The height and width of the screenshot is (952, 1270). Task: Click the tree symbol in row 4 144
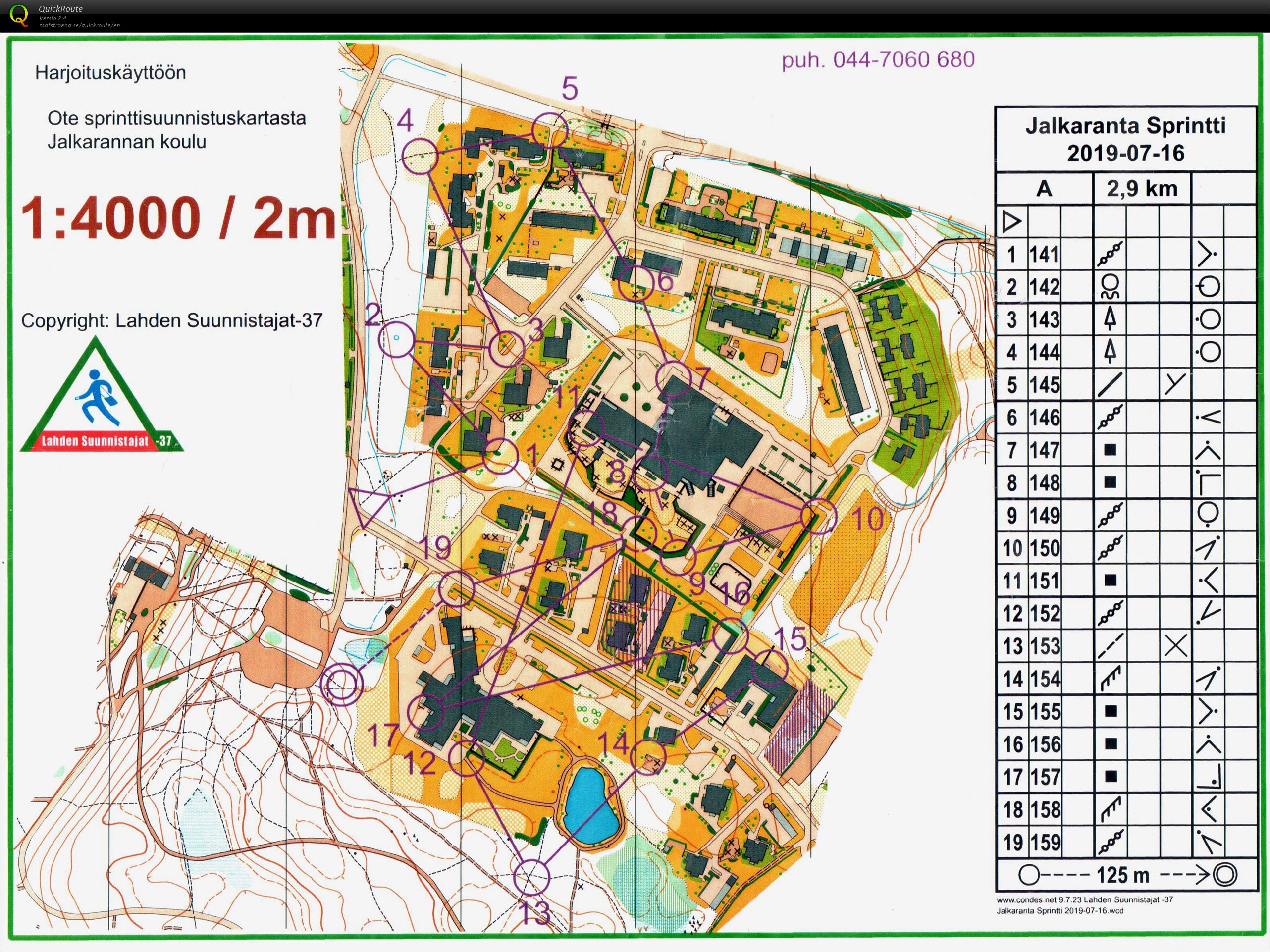click(1111, 351)
